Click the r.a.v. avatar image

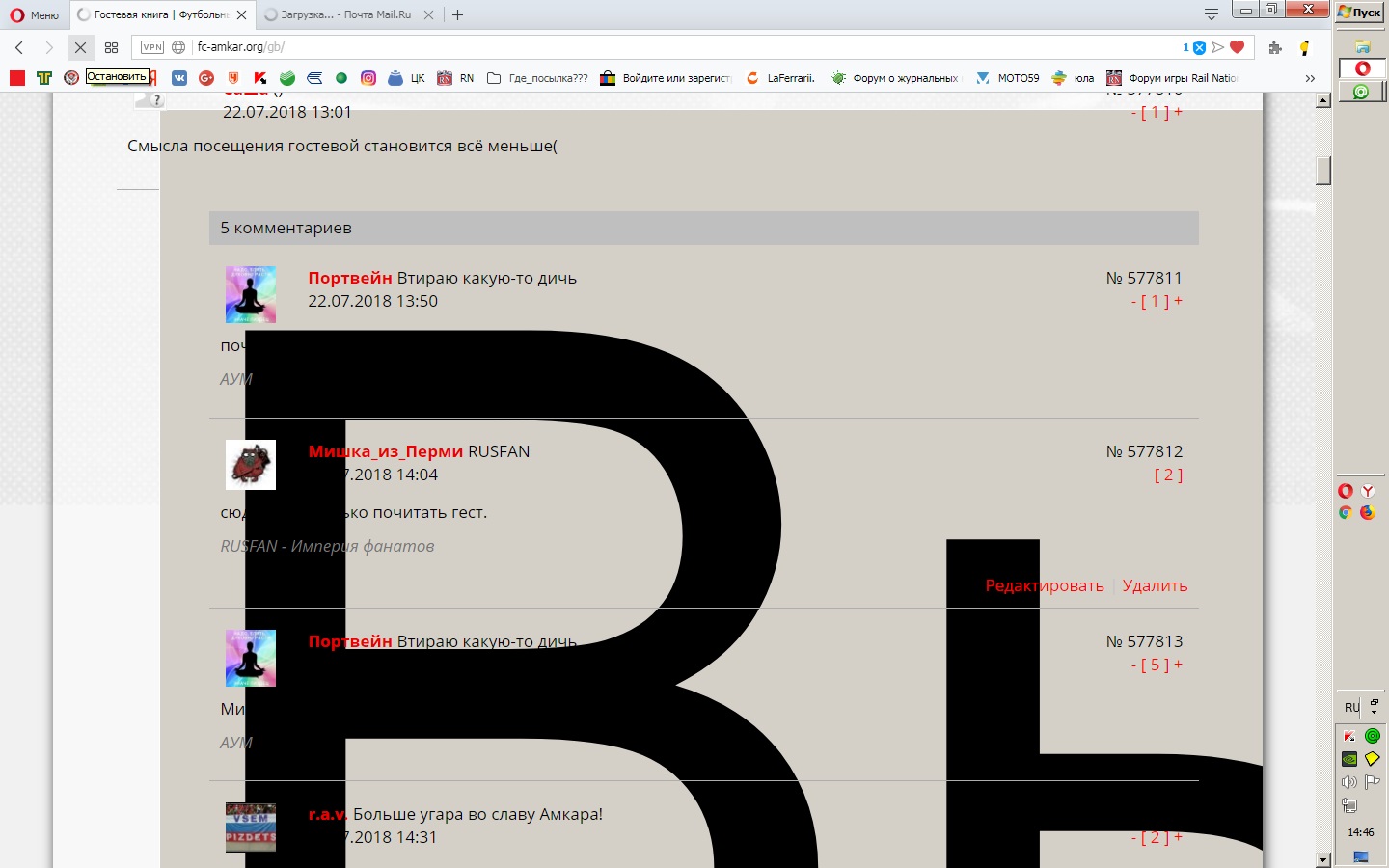pos(251,827)
